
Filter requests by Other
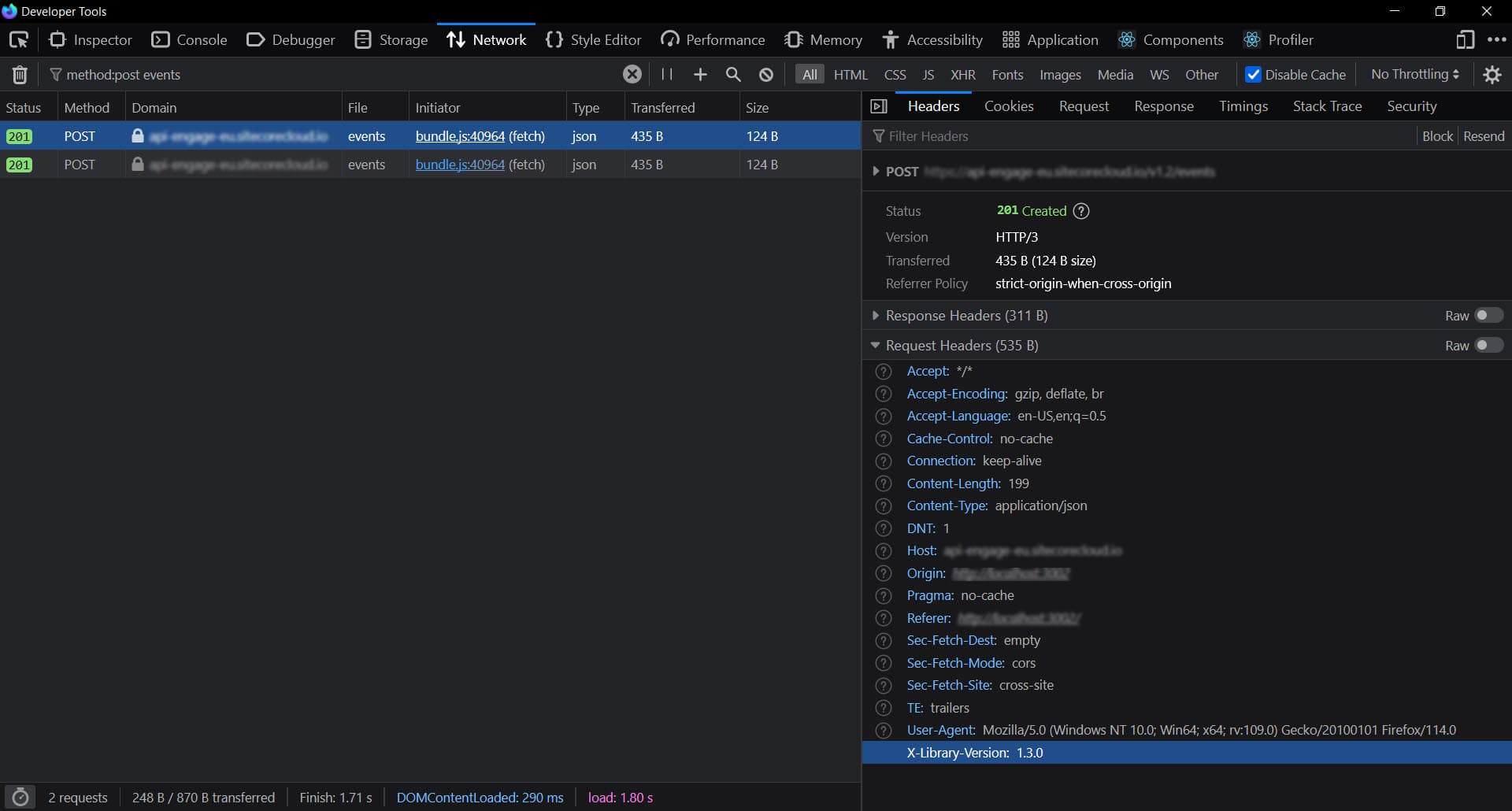(x=1202, y=74)
